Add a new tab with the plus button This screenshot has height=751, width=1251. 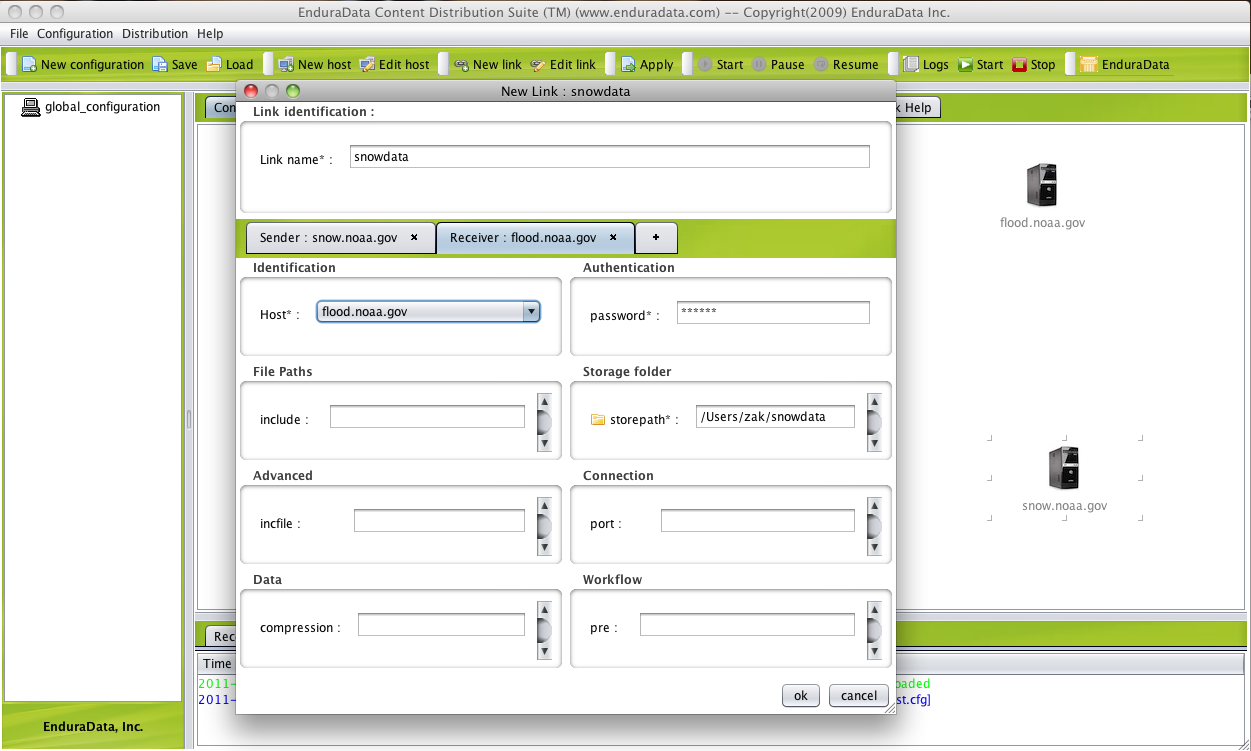click(656, 238)
